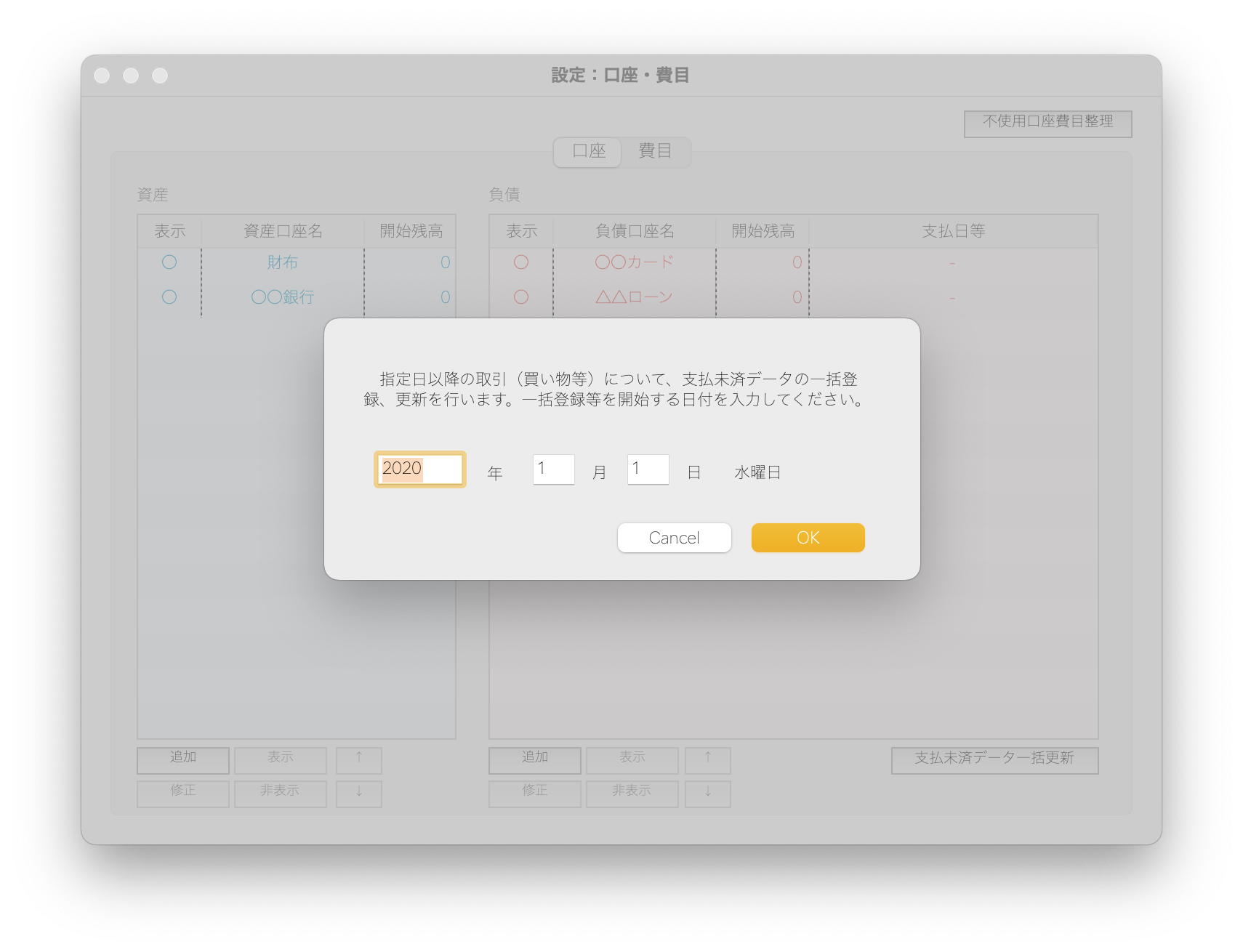Viewport: 1243px width, 952px height.
Task: Click the 〇〇カード starting balance value 0
Action: tap(797, 262)
